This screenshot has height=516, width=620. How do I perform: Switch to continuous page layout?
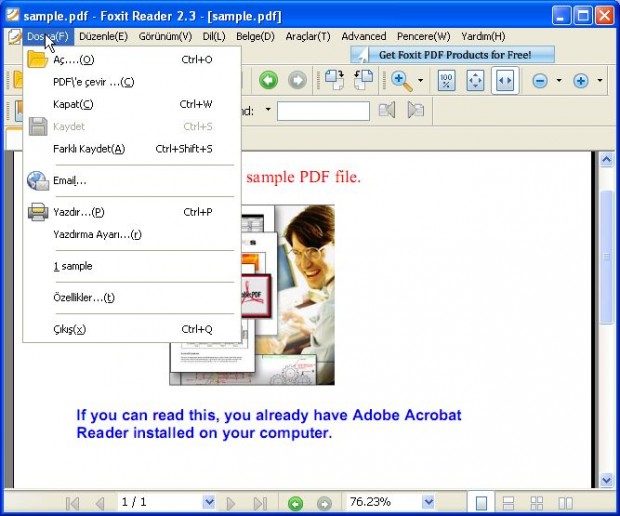(508, 503)
